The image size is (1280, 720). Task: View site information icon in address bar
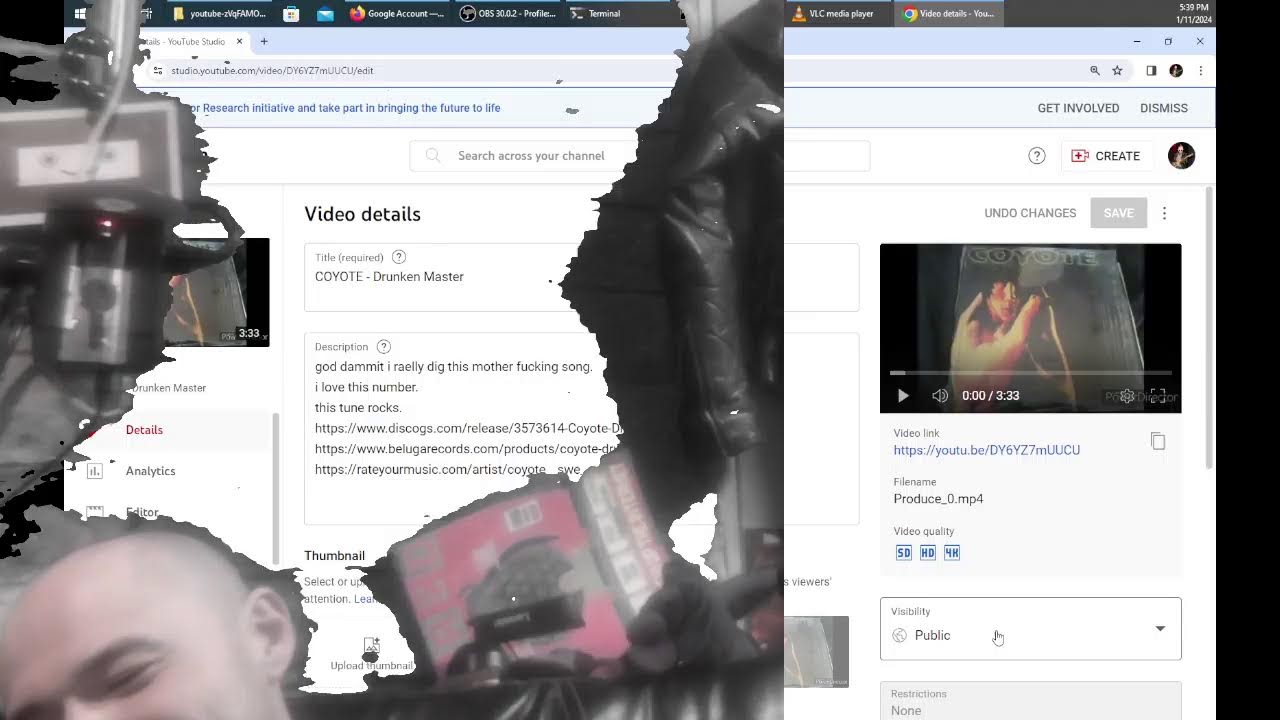[x=157, y=71]
